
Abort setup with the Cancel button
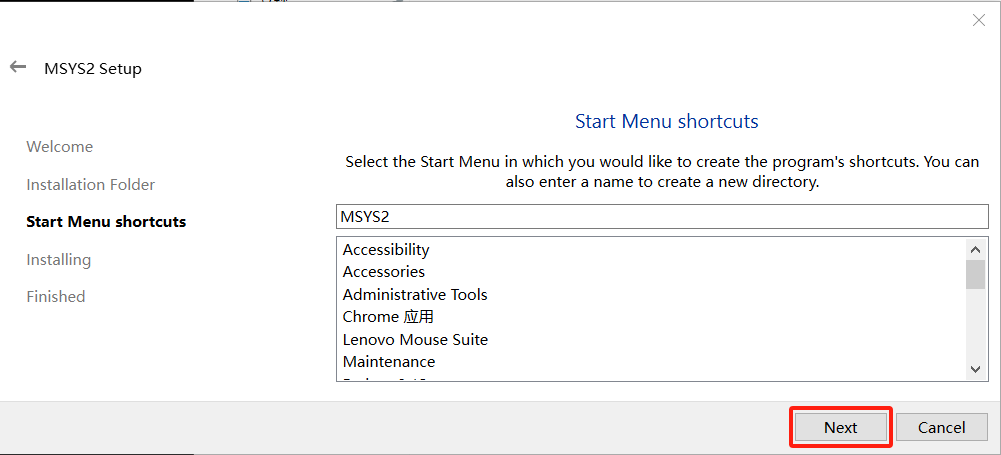click(942, 427)
